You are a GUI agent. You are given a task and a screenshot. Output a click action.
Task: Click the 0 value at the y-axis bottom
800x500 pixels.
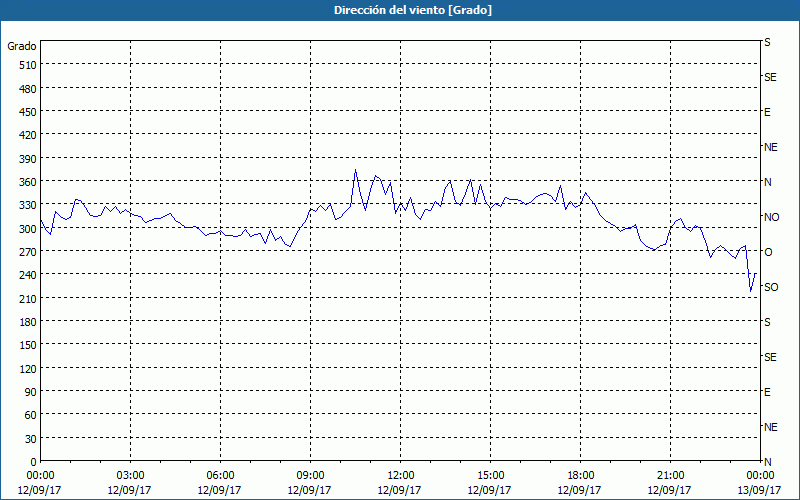point(32,462)
